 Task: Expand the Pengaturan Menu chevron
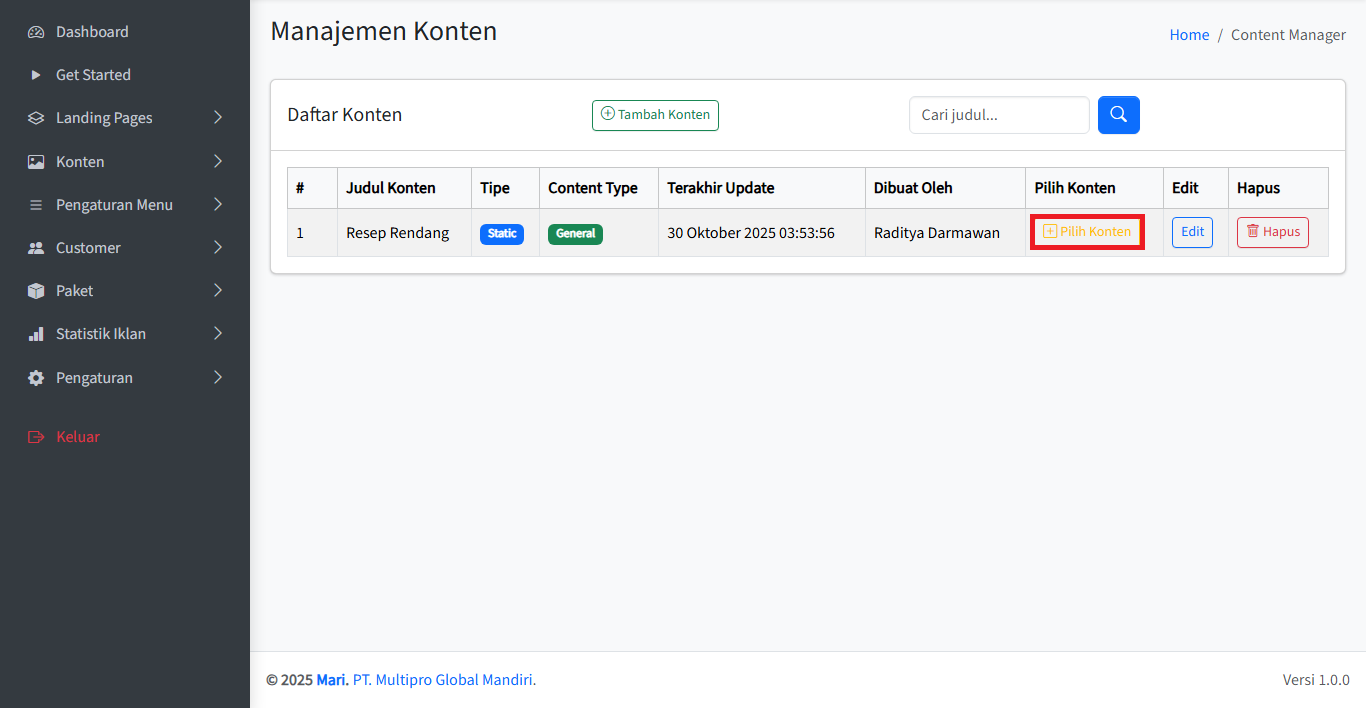point(218,205)
